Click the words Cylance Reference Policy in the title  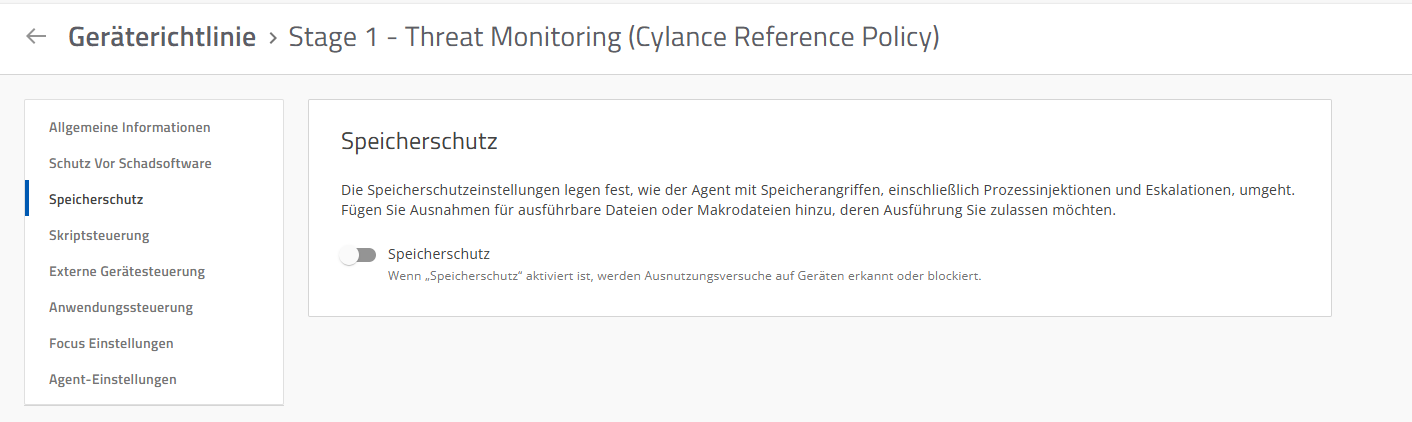783,38
